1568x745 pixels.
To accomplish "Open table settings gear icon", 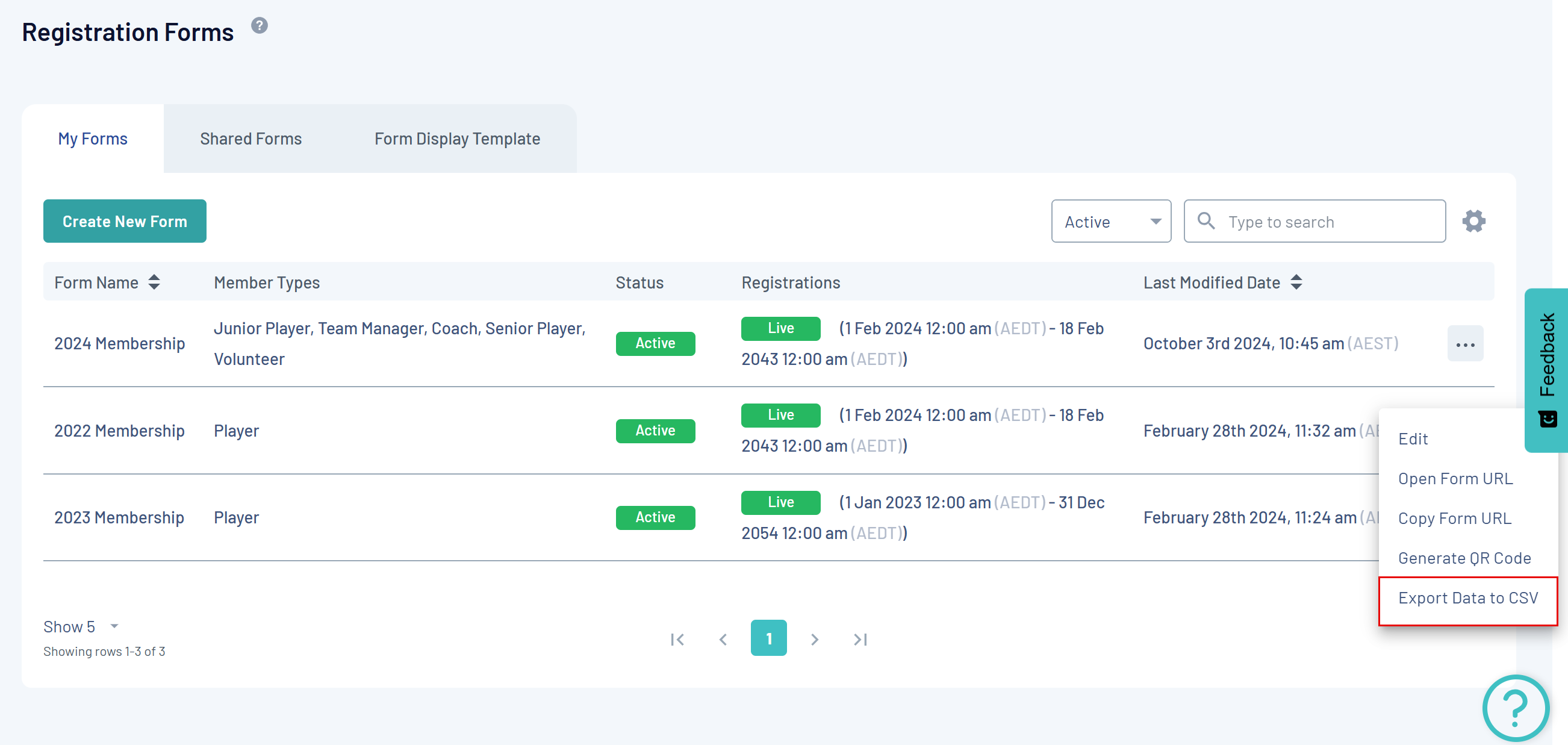I will (x=1473, y=221).
